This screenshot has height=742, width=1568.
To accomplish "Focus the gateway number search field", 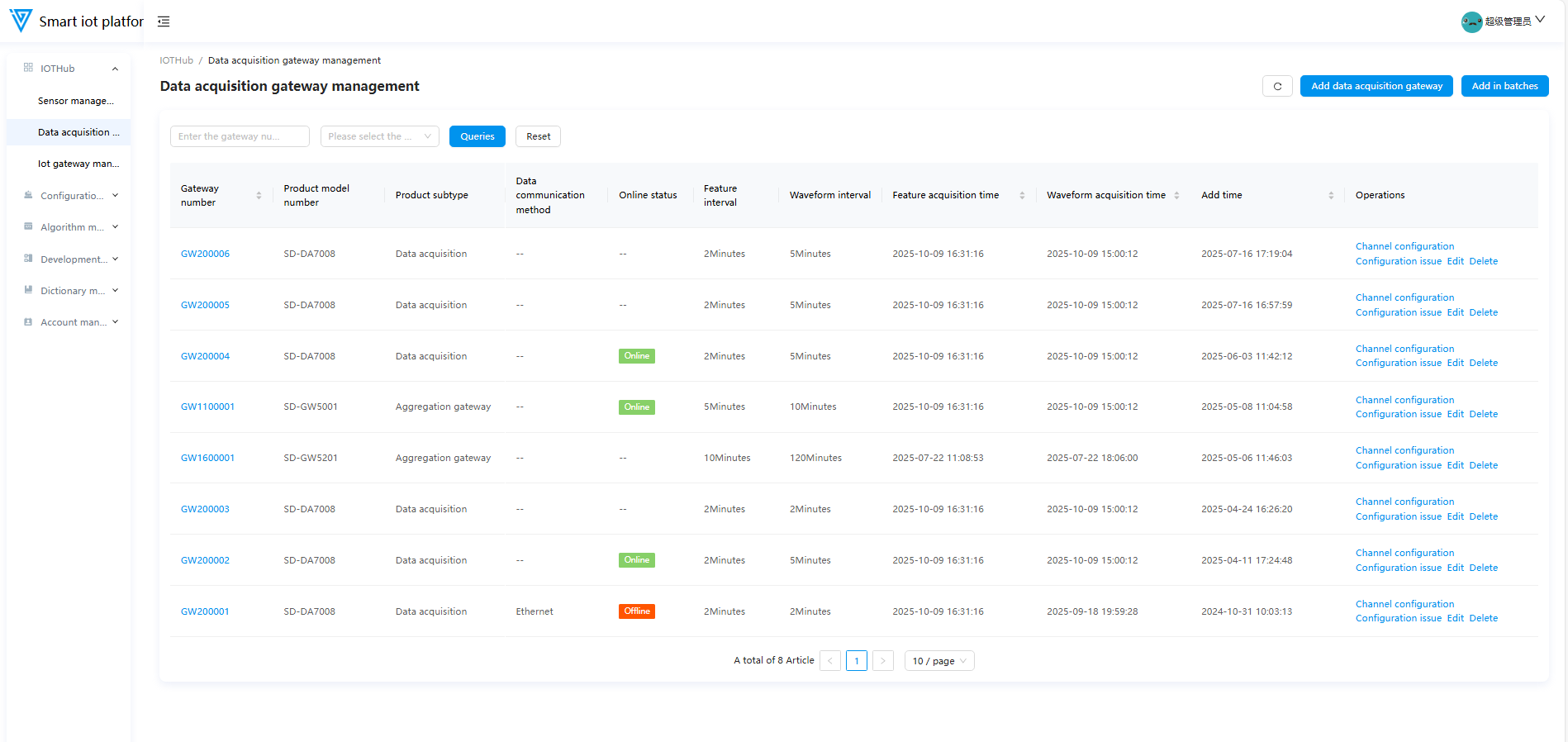I will (x=240, y=136).
